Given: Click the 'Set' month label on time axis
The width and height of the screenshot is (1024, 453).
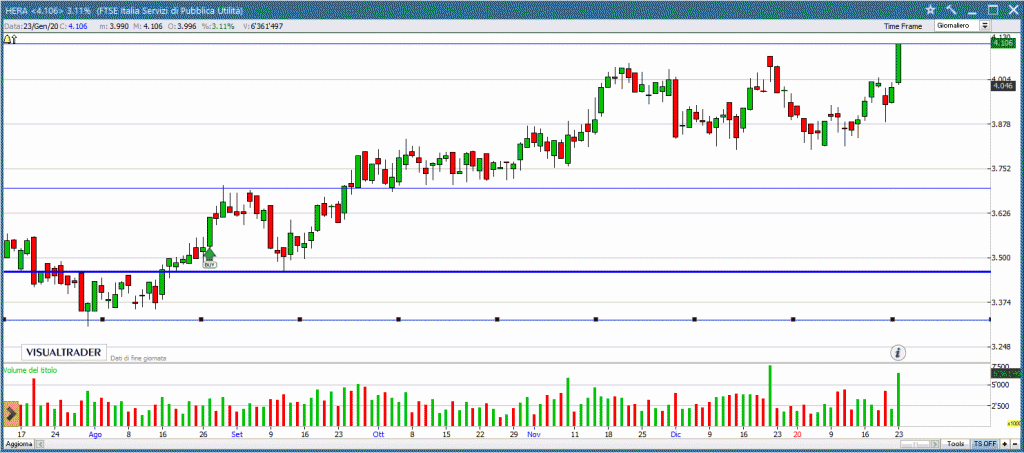Looking at the screenshot, I should (237, 434).
